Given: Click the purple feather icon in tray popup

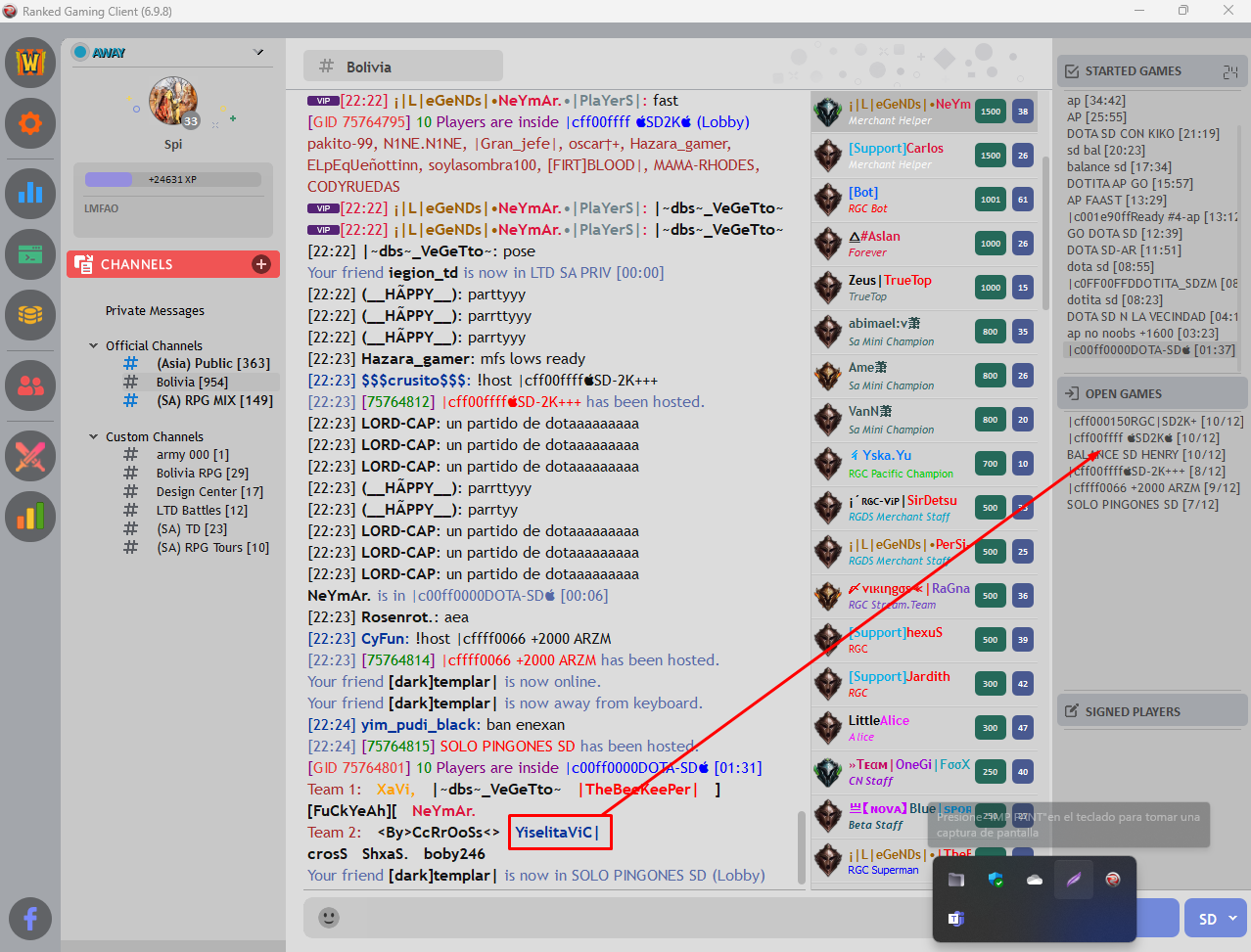Looking at the screenshot, I should coord(1074,880).
